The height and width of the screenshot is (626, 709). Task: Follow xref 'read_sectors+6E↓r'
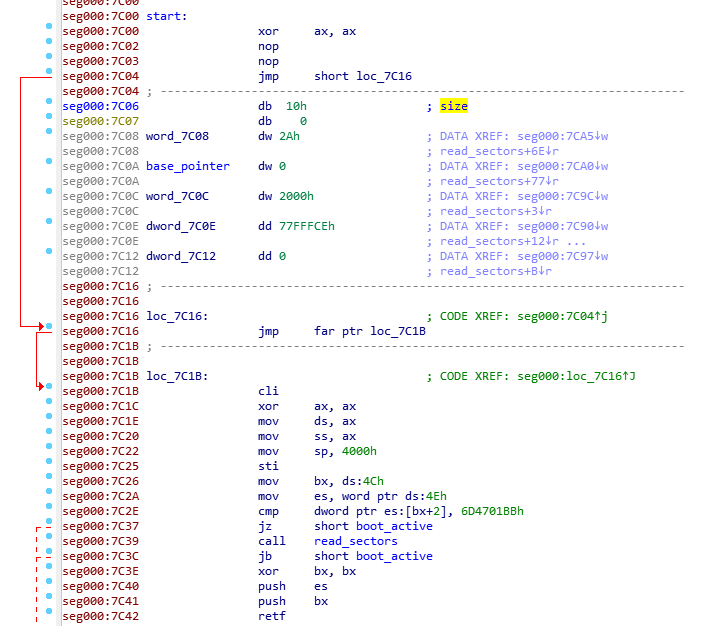[x=499, y=152]
